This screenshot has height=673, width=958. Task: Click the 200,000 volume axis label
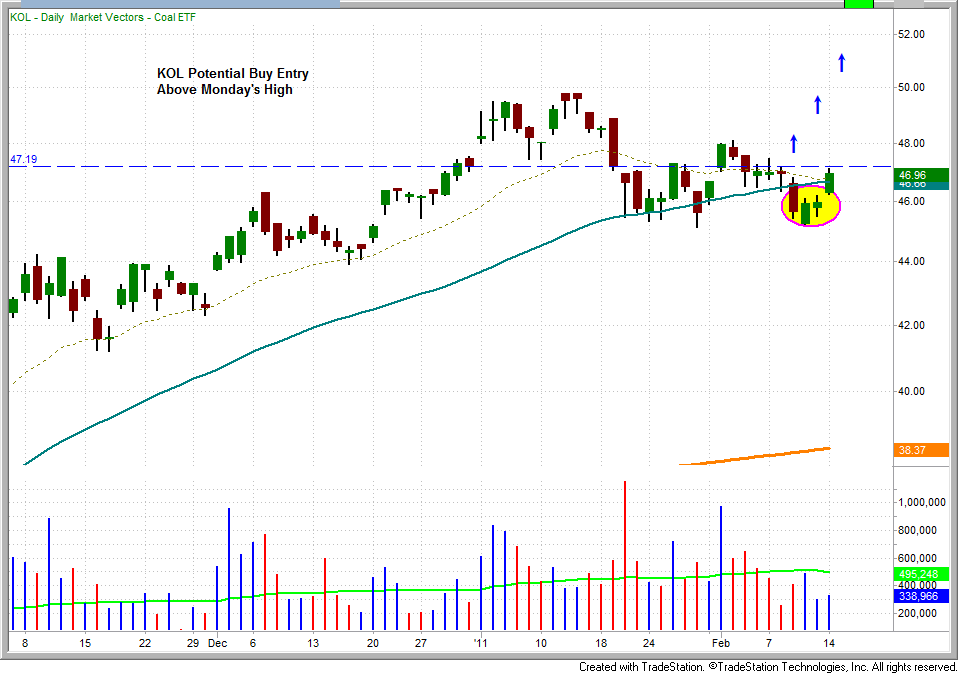[916, 613]
